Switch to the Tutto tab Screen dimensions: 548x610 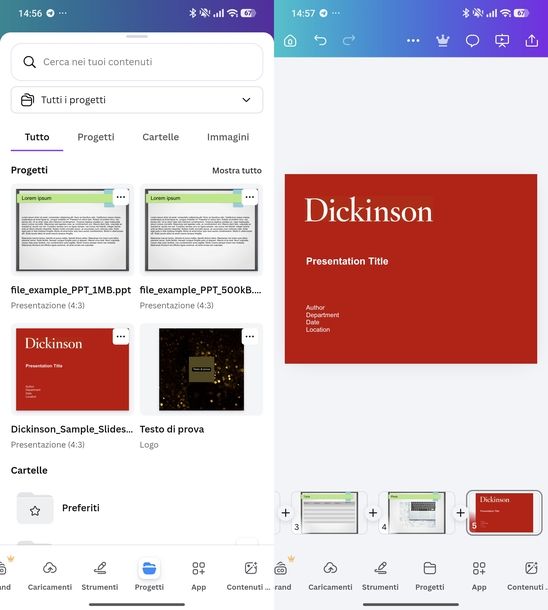[x=37, y=137]
